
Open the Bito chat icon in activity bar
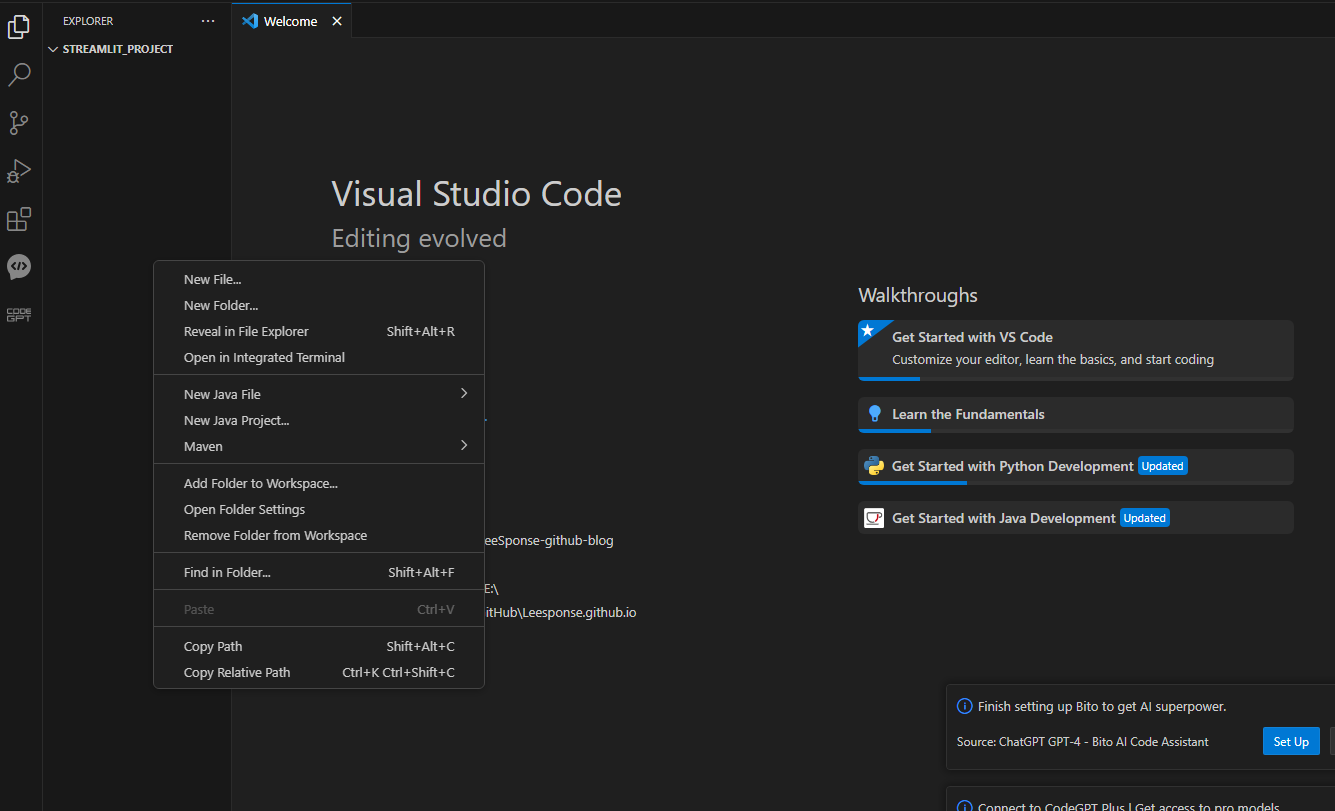pos(19,267)
